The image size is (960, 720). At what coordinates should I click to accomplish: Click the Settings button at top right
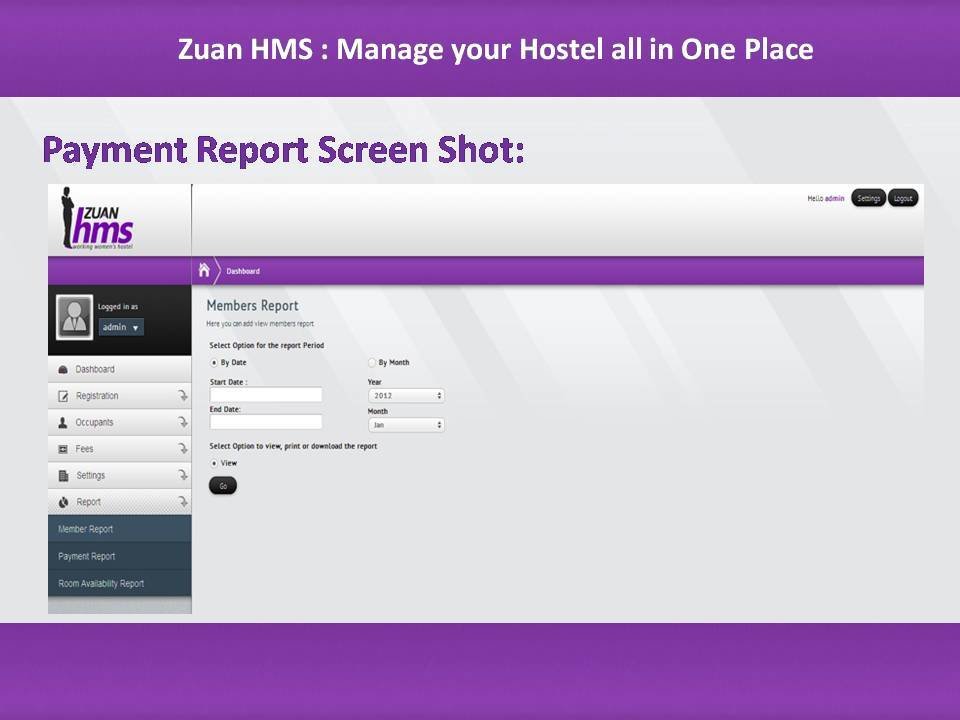[x=868, y=198]
